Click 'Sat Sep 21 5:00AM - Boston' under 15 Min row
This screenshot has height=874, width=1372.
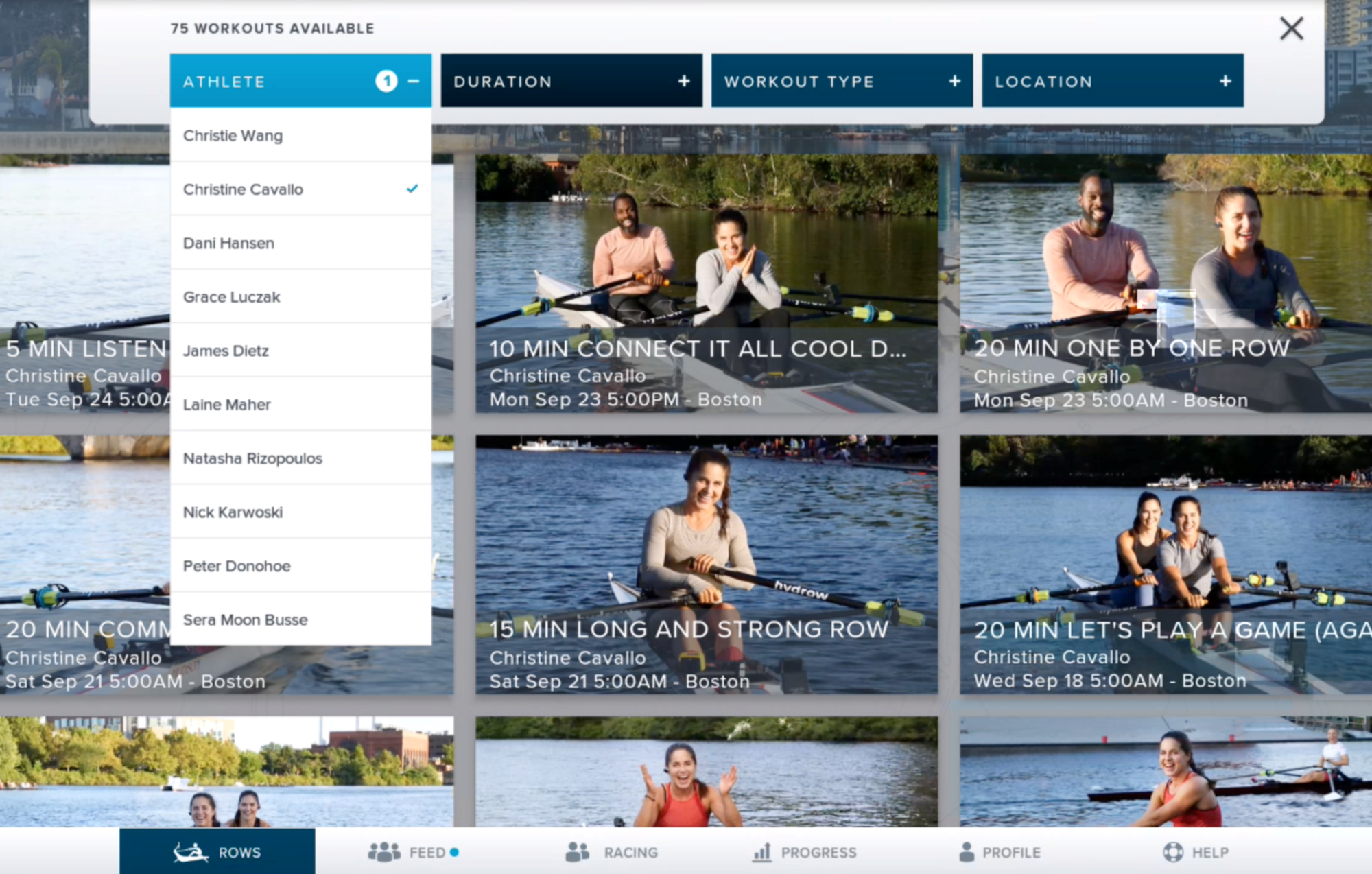(619, 681)
